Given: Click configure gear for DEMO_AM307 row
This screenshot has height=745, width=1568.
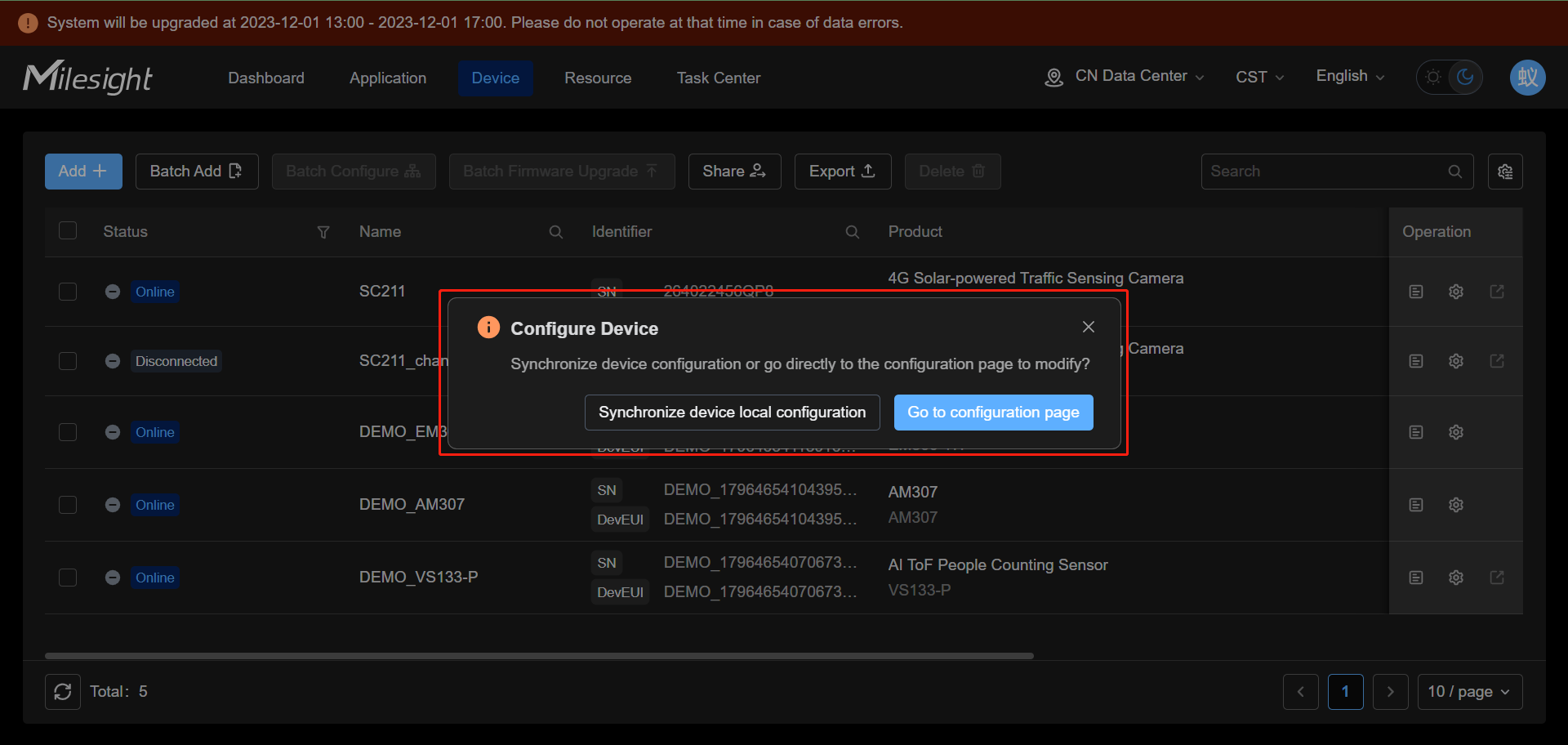Looking at the screenshot, I should [1456, 505].
